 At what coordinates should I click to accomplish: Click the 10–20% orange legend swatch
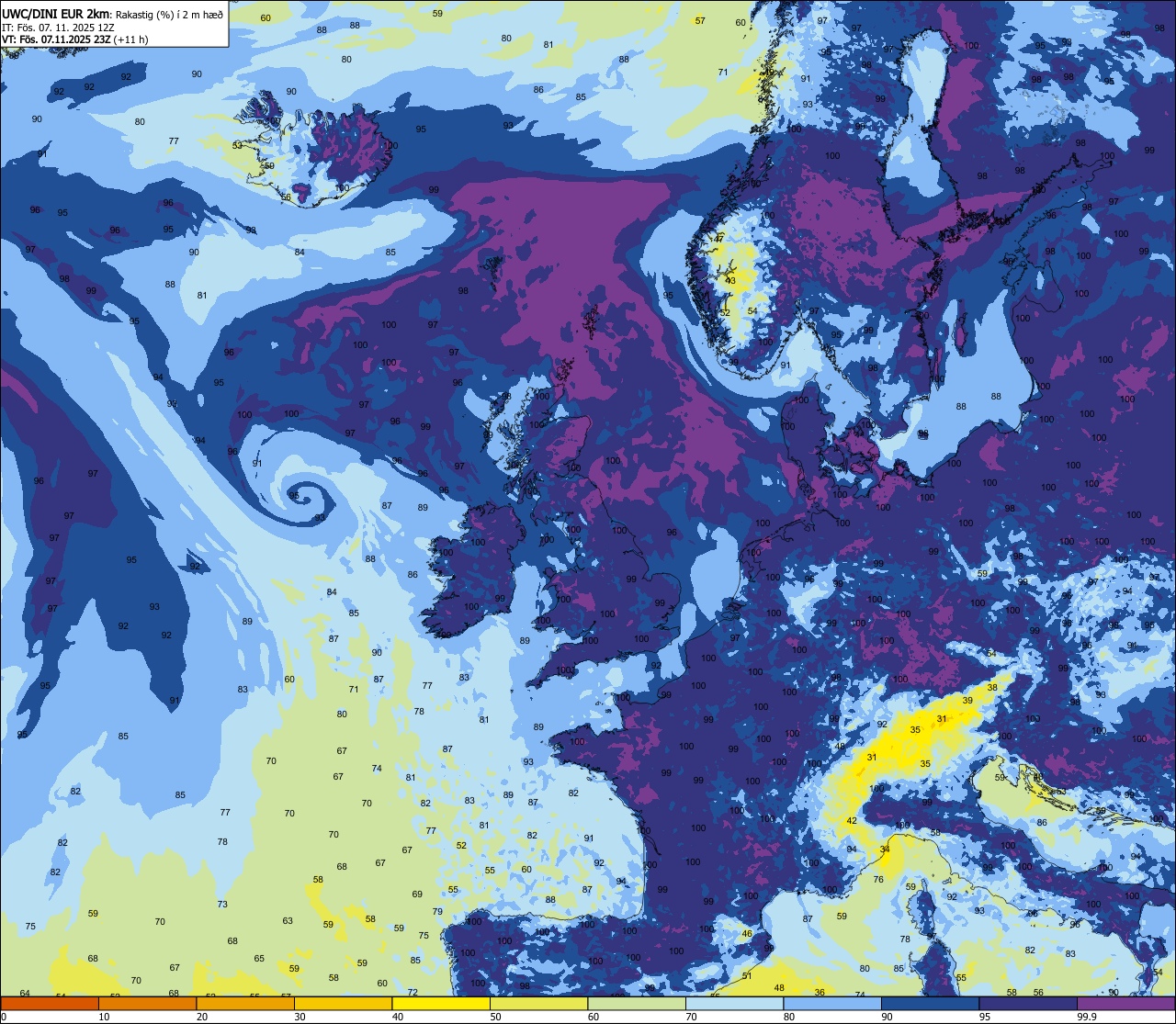pos(147,1004)
